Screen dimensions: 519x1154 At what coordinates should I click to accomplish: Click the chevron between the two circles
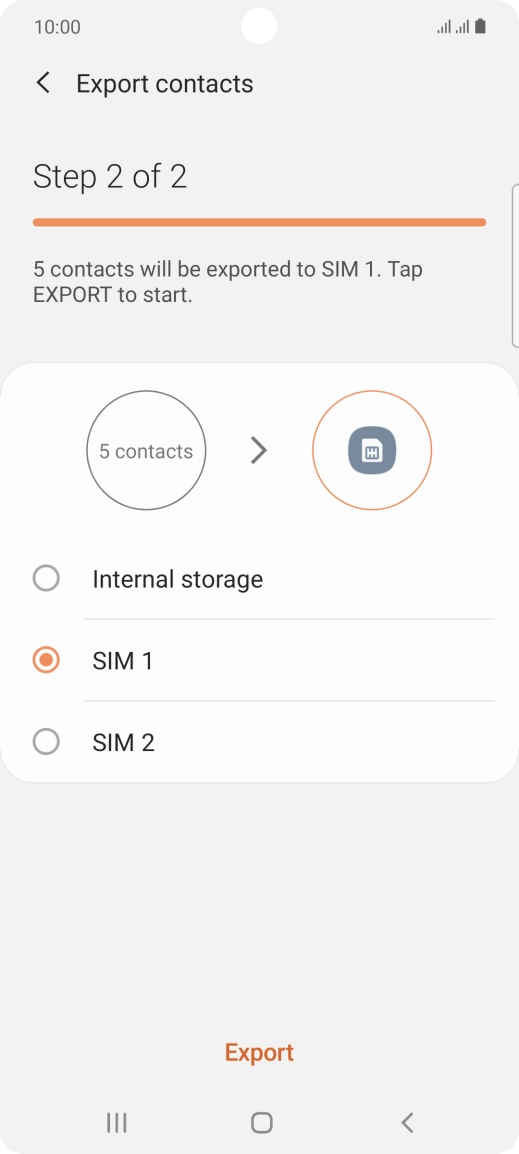pos(258,450)
